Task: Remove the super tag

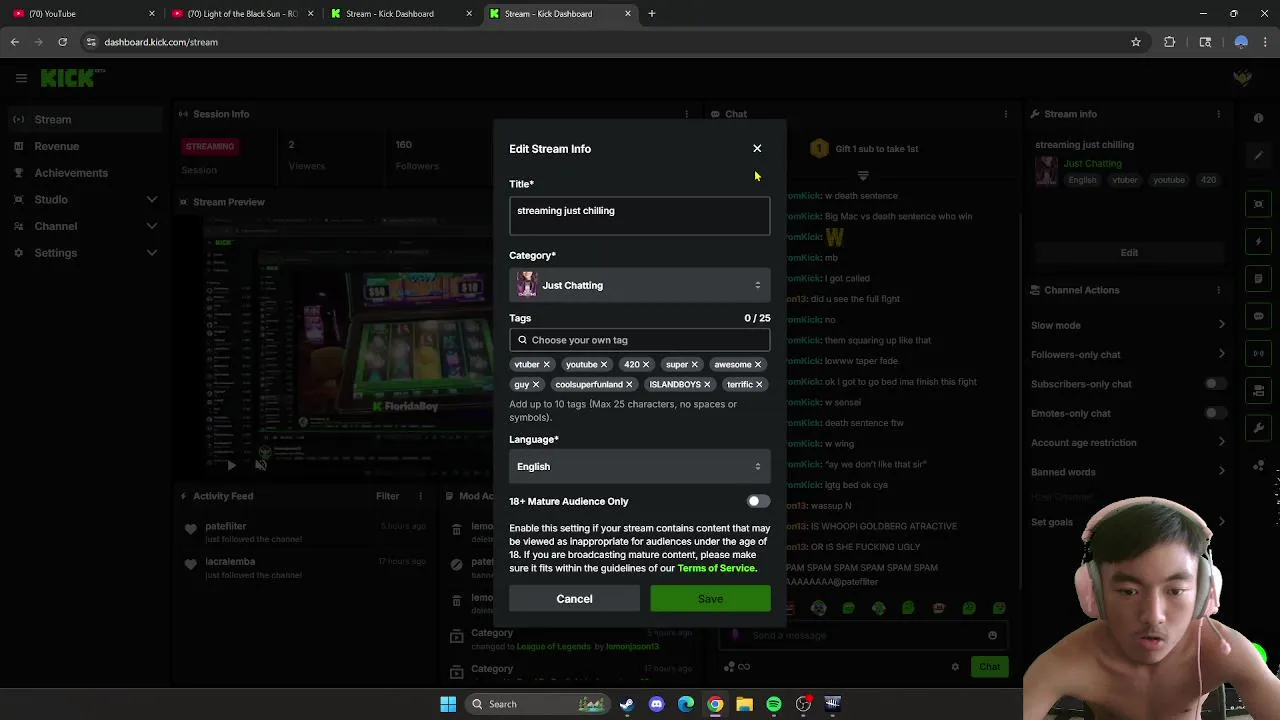Action: click(694, 365)
